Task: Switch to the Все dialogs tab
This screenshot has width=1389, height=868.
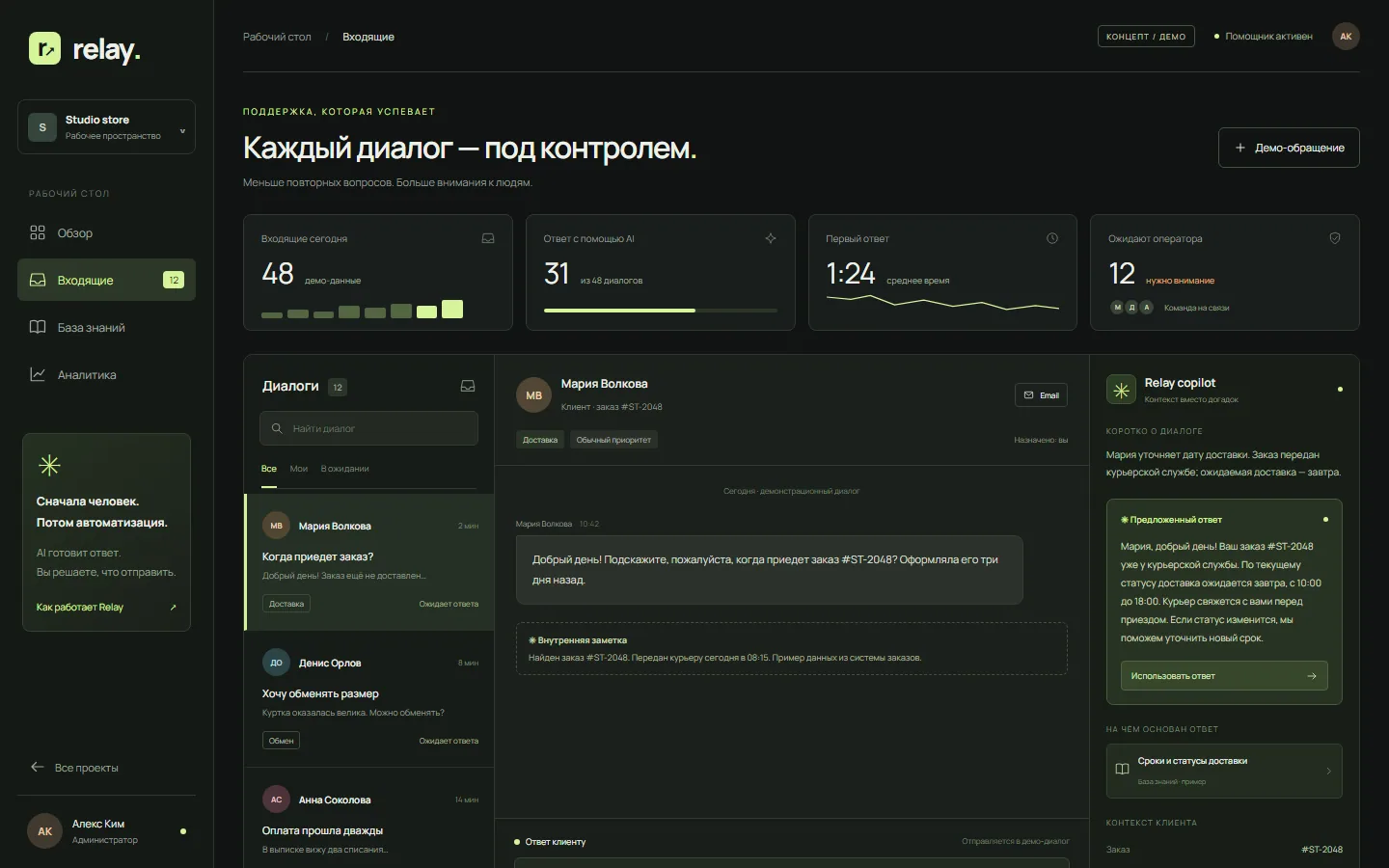Action: [269, 469]
